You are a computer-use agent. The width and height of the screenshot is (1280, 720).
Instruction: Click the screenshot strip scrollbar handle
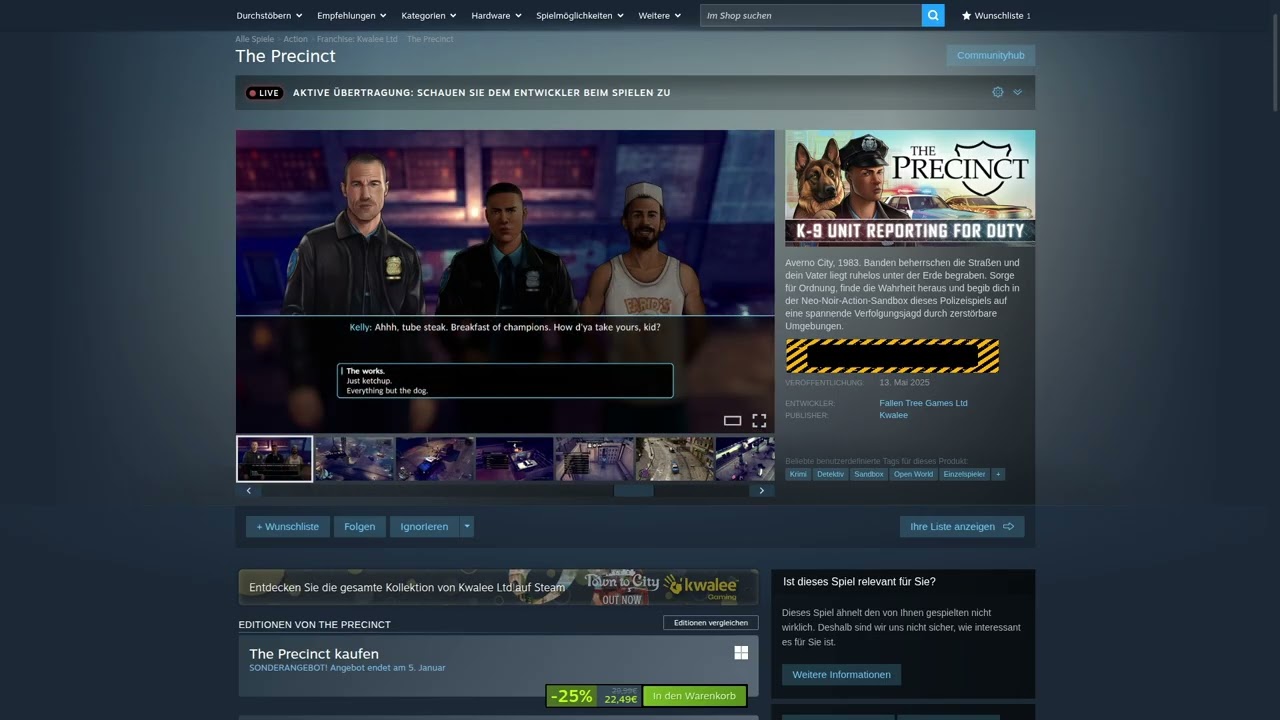tap(633, 491)
